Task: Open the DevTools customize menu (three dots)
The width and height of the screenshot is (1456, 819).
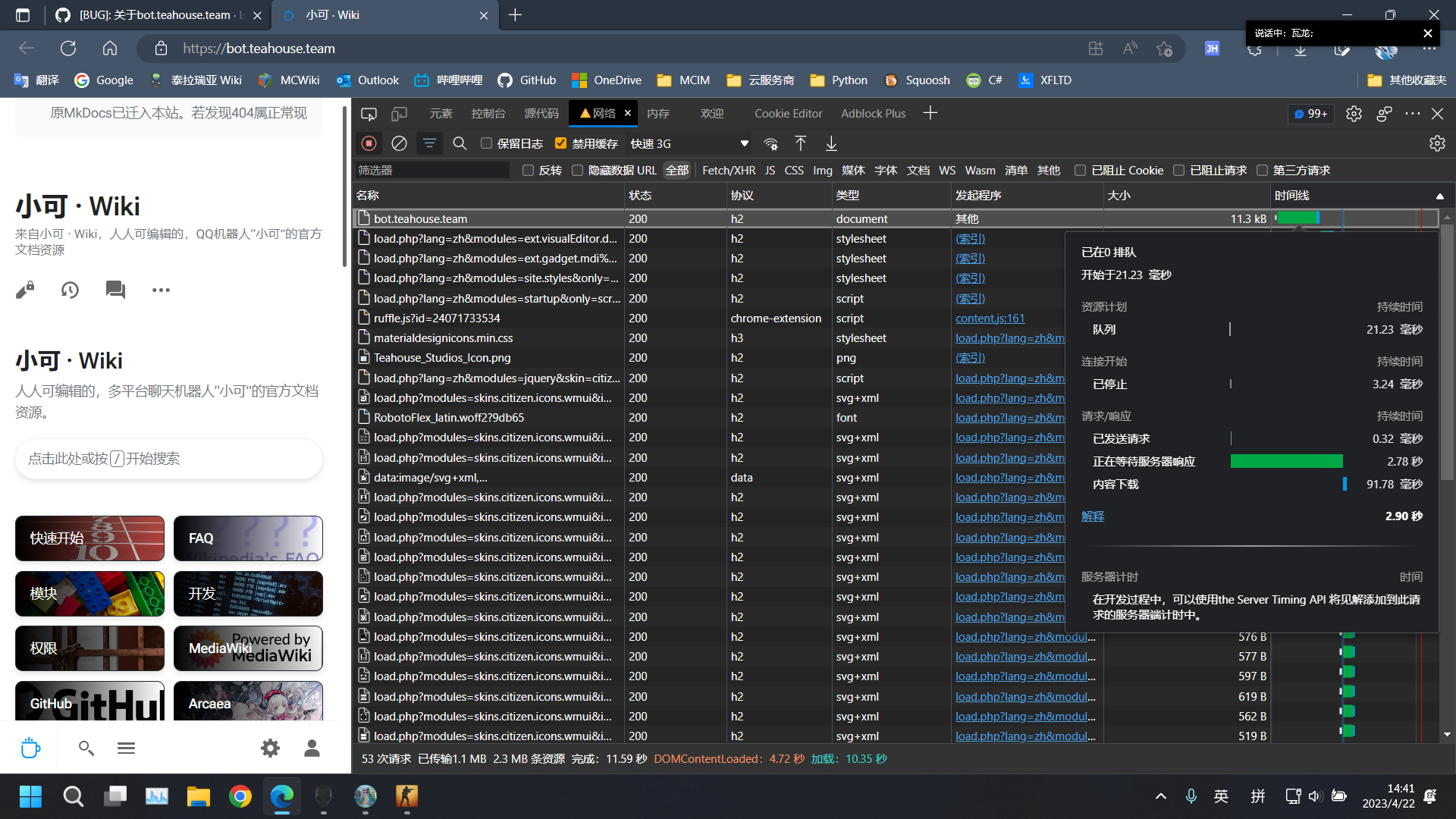Action: (x=1412, y=114)
